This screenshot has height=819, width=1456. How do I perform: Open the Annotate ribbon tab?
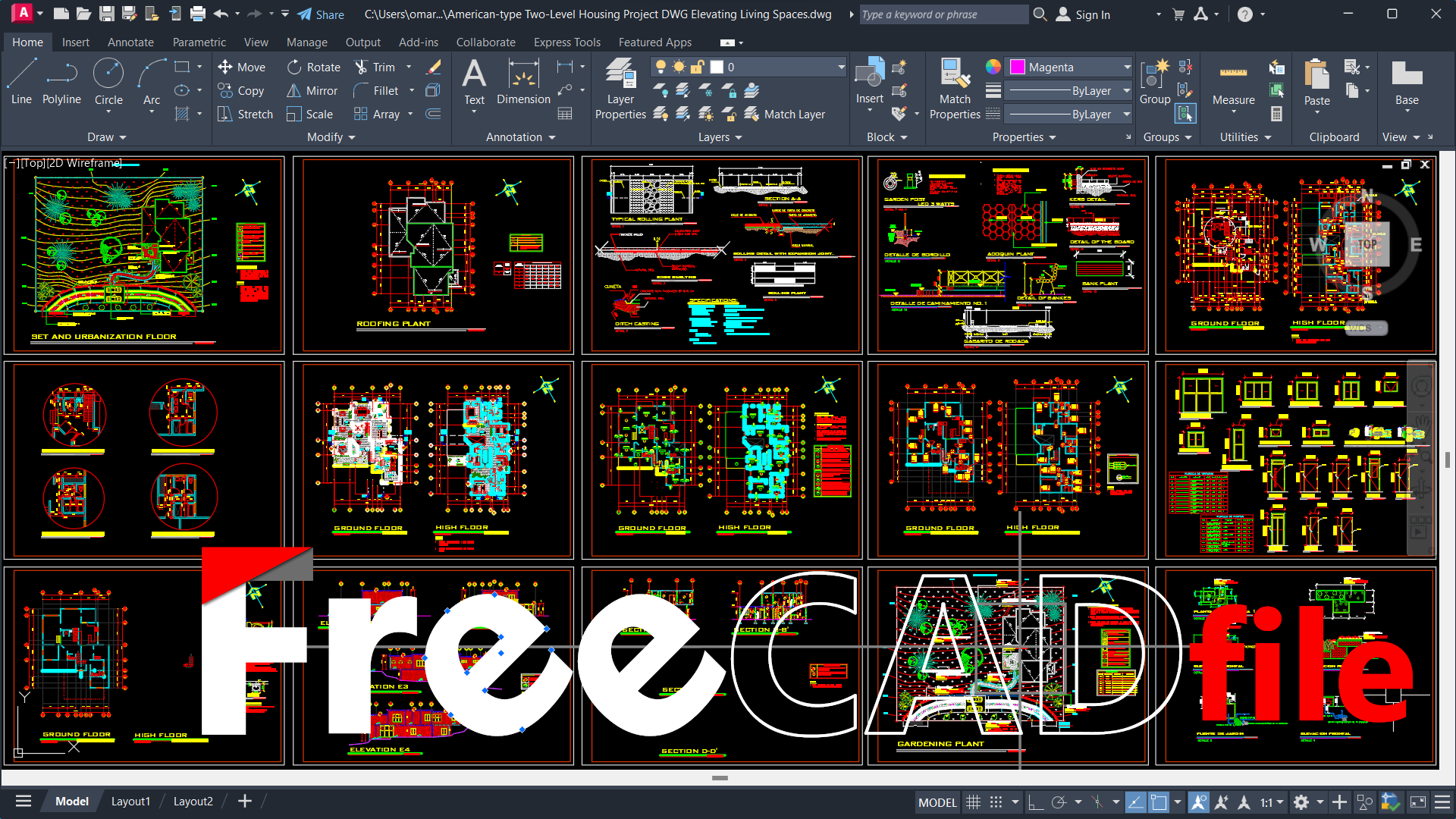pos(130,42)
